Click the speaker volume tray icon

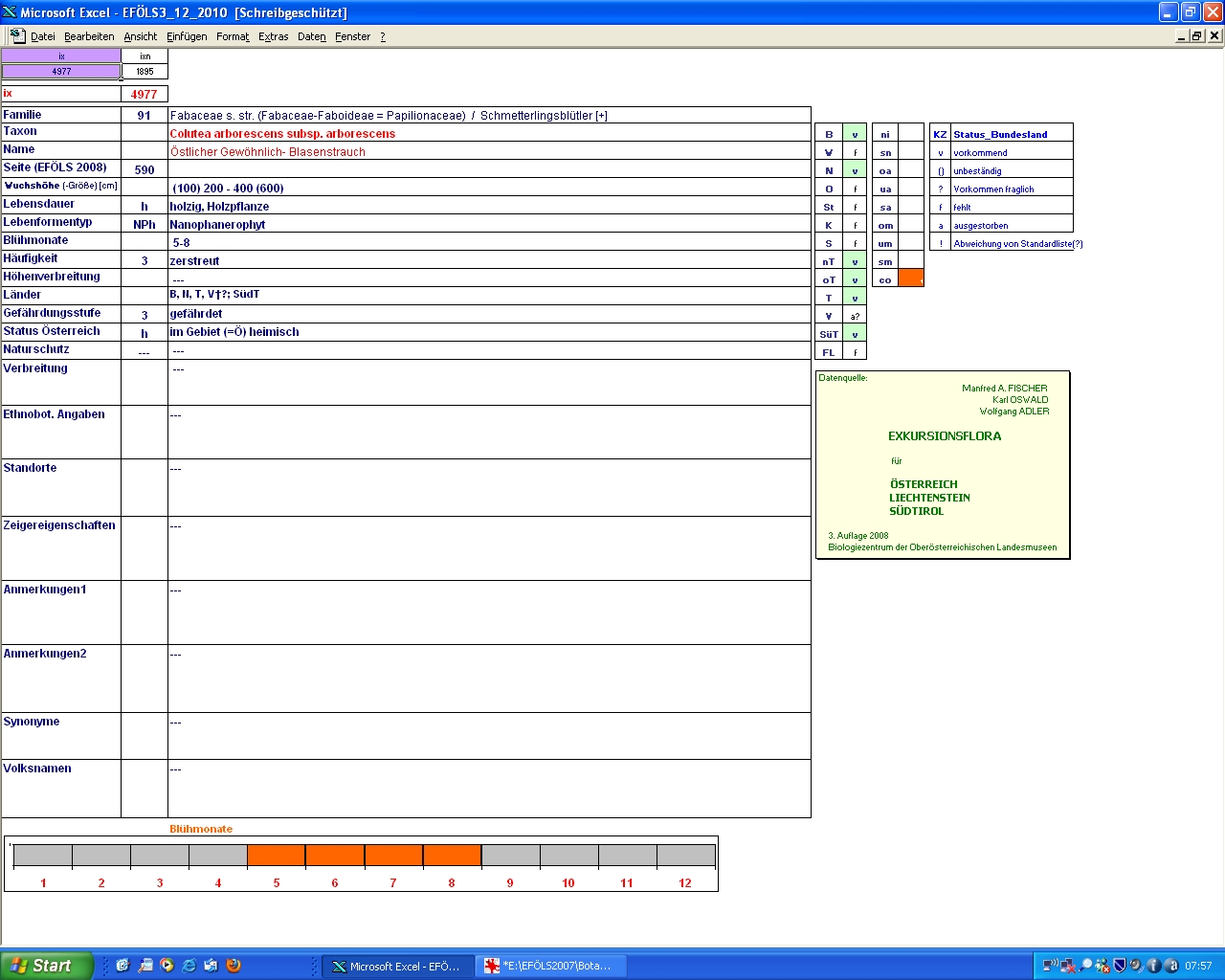pyautogui.click(x=1136, y=966)
